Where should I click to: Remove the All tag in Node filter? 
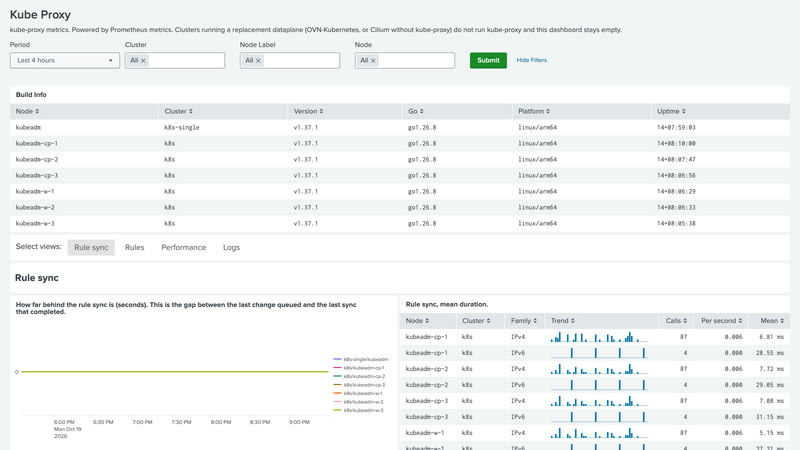pos(373,61)
